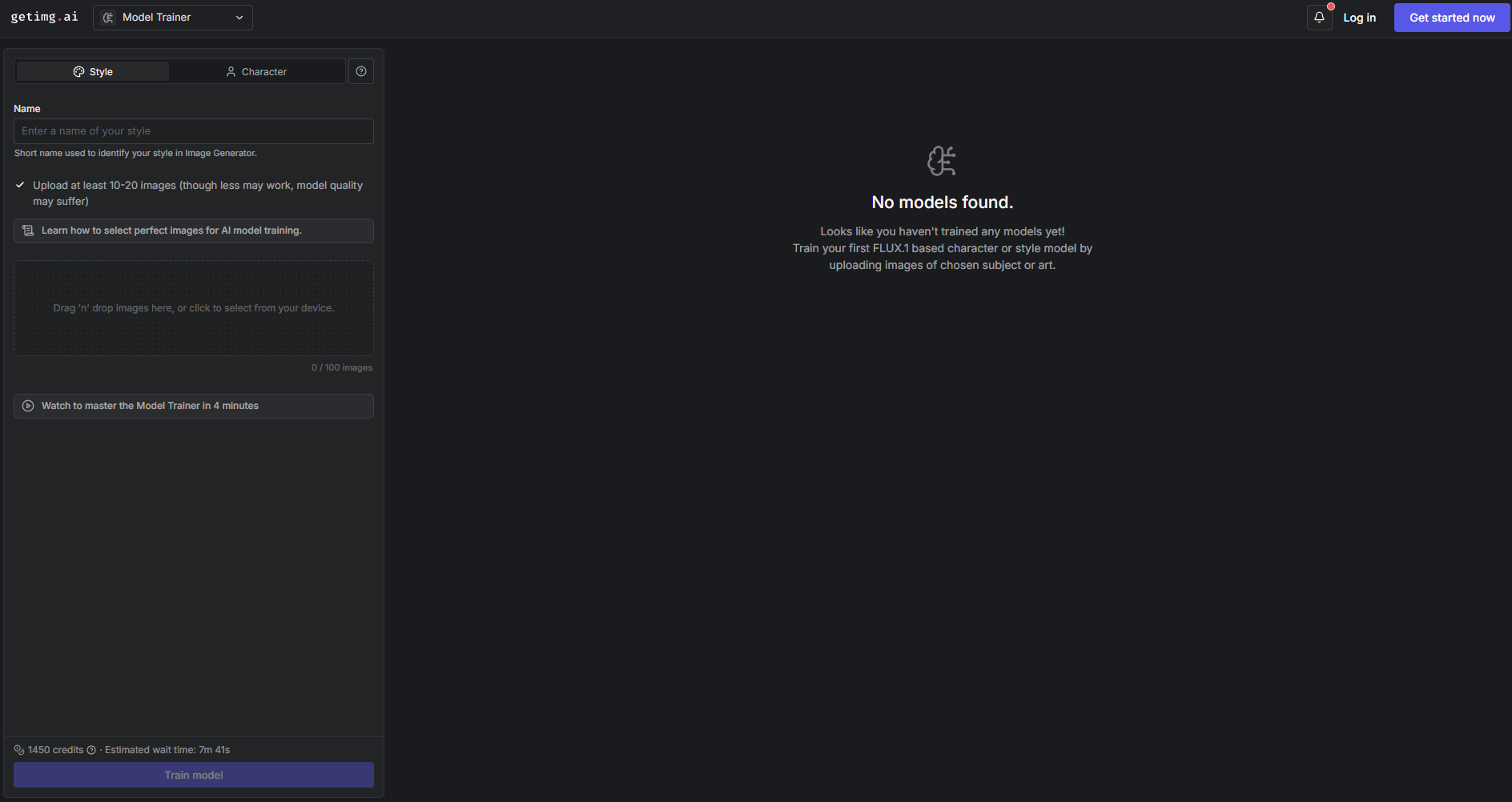Click the 0 / 100 images counter
This screenshot has height=802, width=1512.
click(x=342, y=367)
